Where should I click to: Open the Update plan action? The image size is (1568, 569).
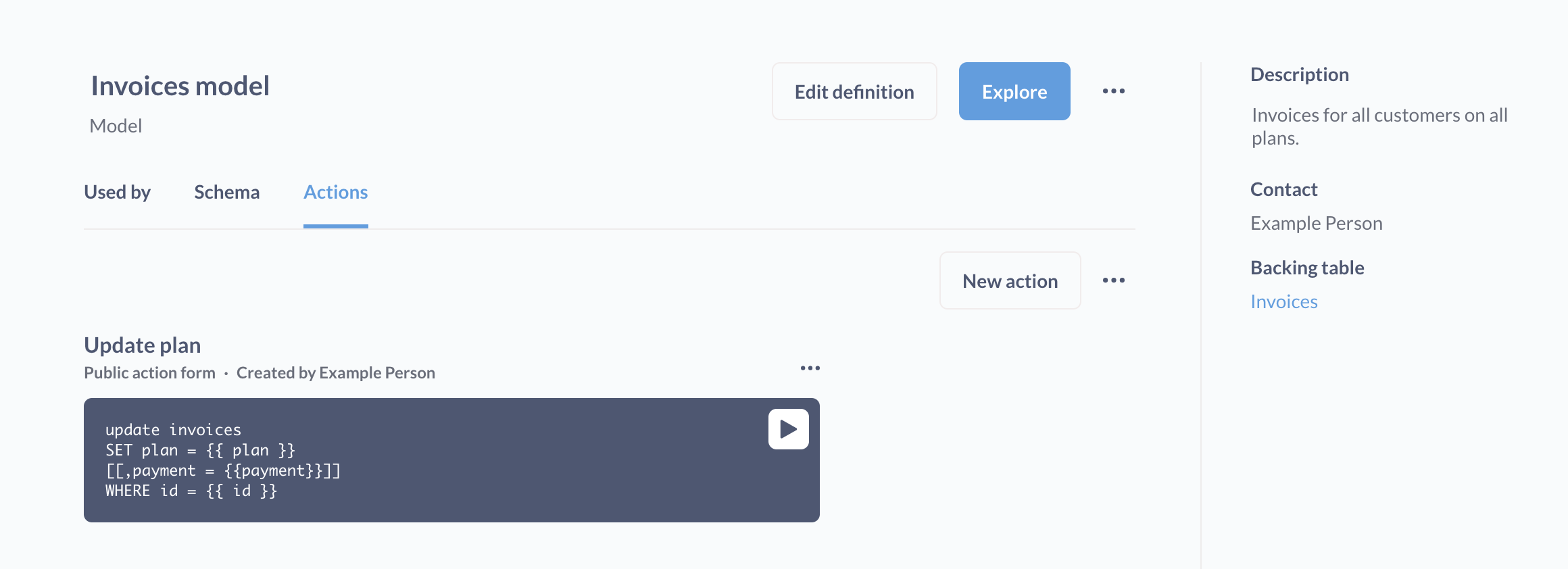pyautogui.click(x=142, y=345)
